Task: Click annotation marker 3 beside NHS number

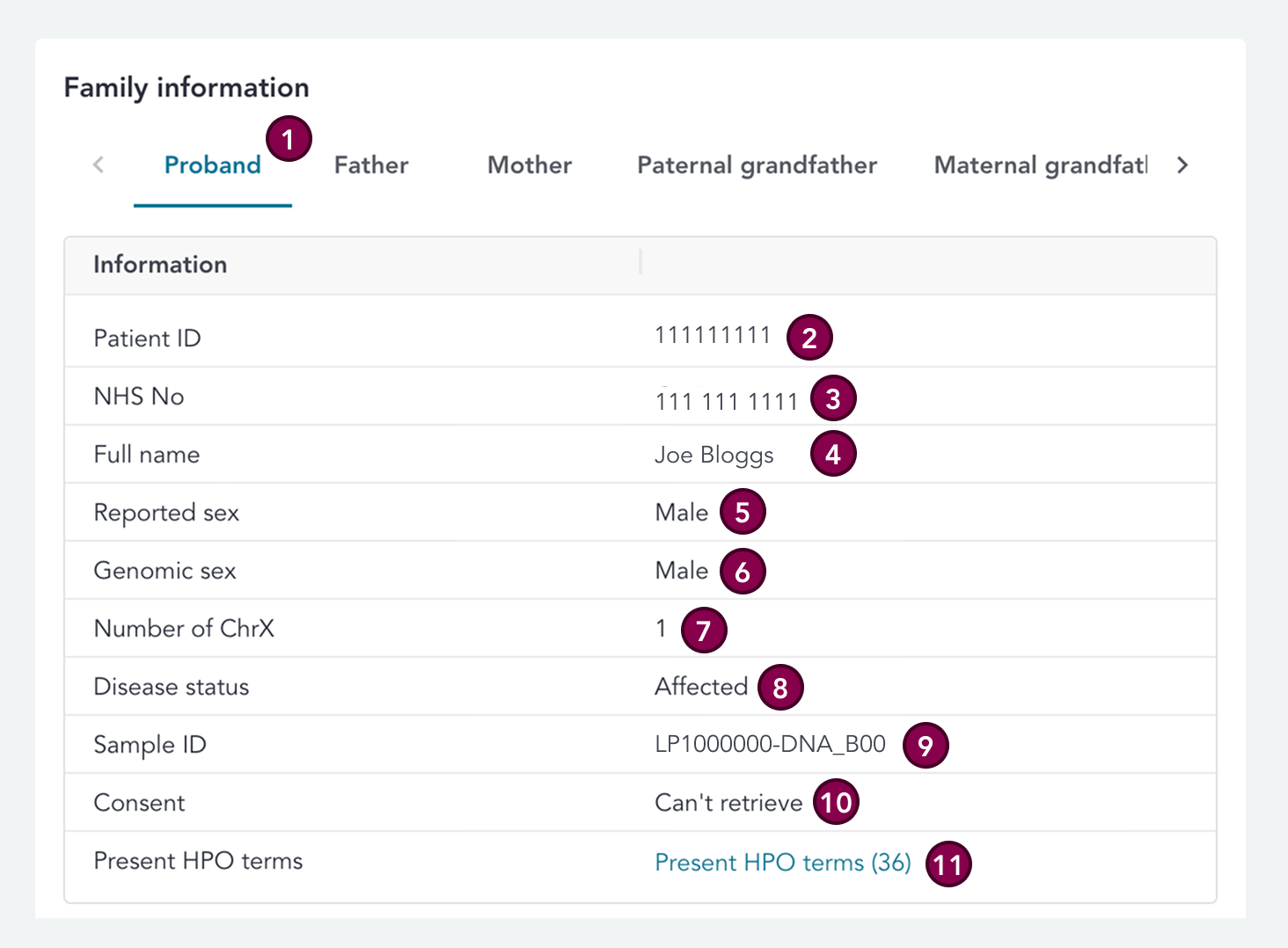Action: click(832, 397)
